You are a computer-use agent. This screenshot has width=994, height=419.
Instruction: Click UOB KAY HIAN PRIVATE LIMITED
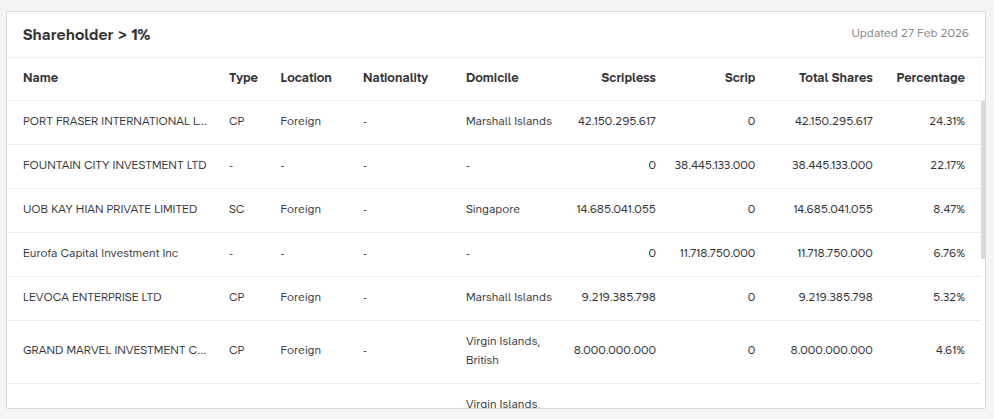110,210
